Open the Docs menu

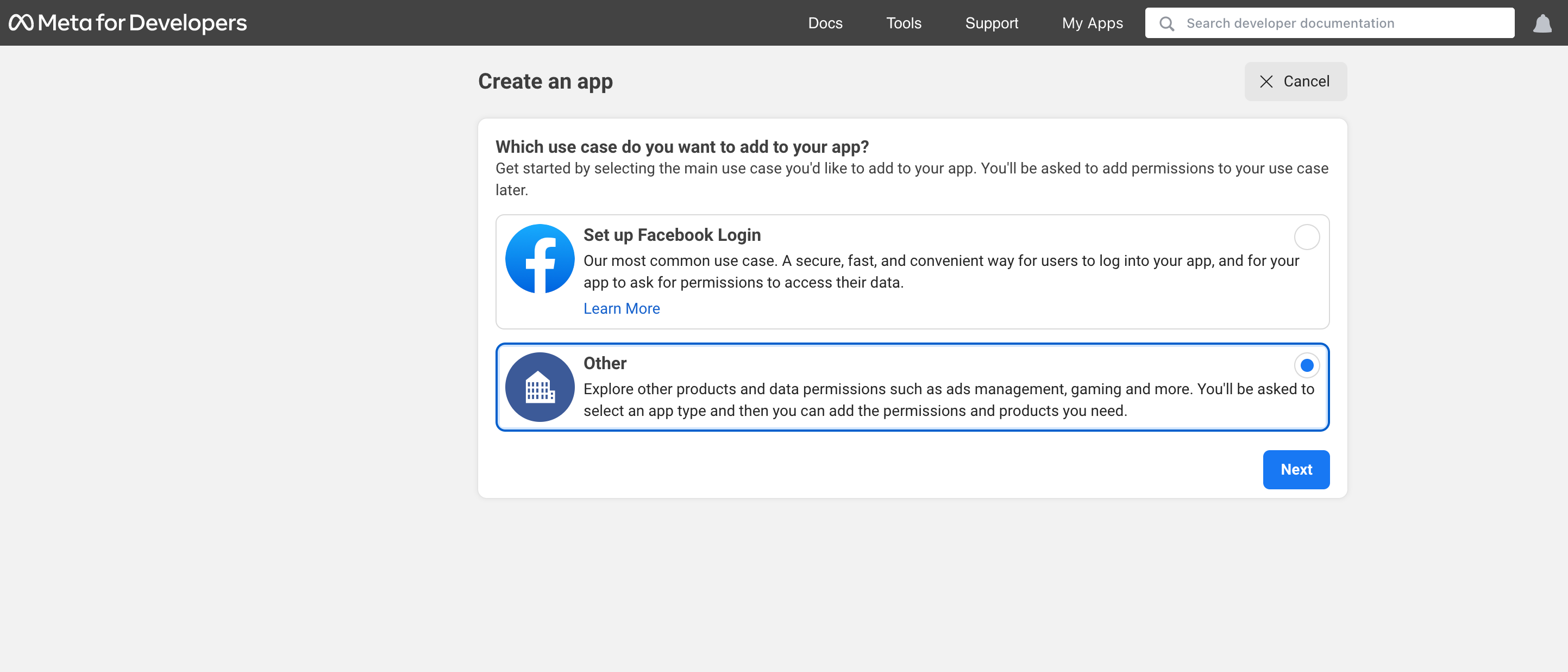[825, 23]
